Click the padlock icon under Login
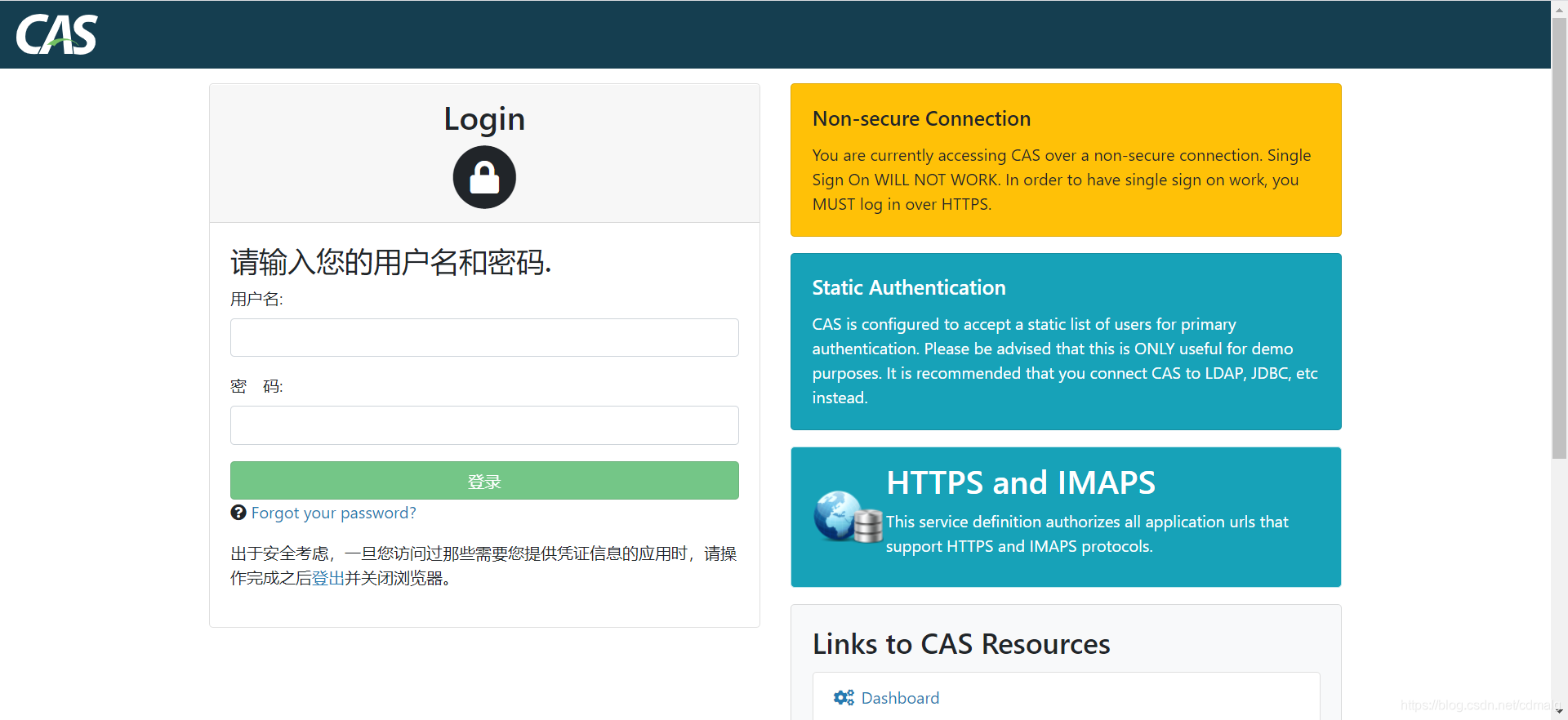The width and height of the screenshot is (1568, 720). [x=484, y=177]
